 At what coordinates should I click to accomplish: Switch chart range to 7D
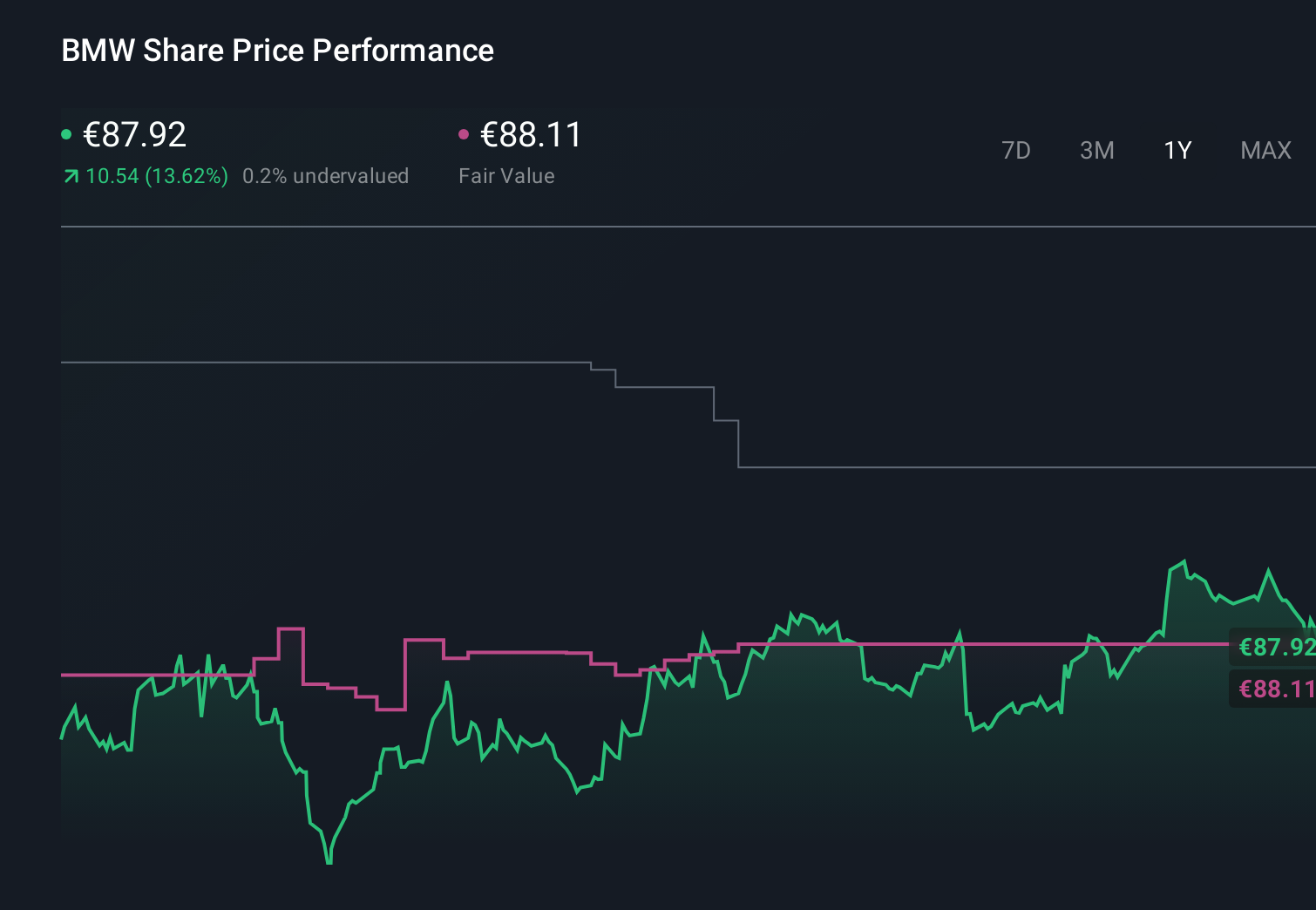point(1016,151)
